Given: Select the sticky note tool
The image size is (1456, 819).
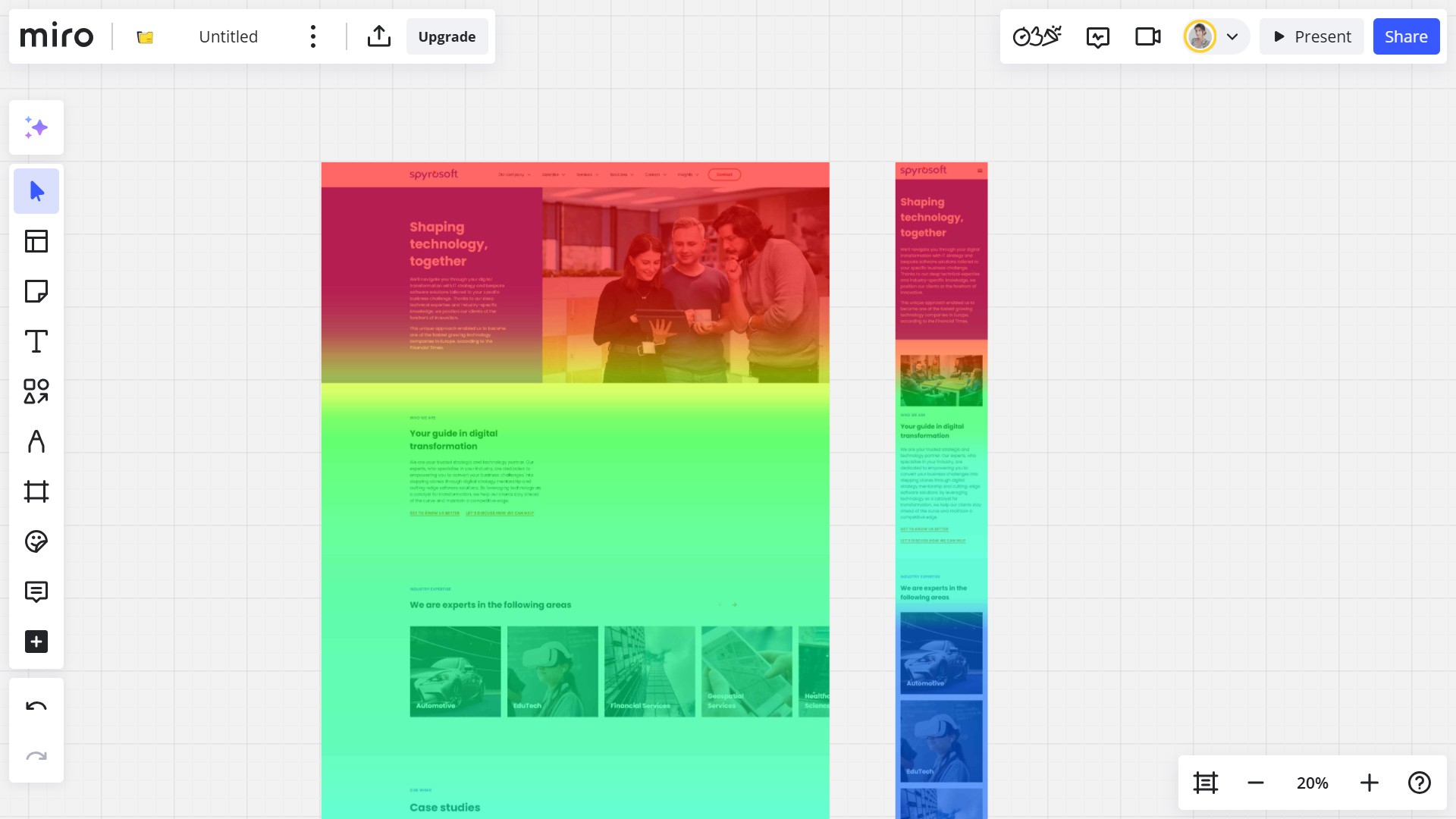Looking at the screenshot, I should coord(36,291).
